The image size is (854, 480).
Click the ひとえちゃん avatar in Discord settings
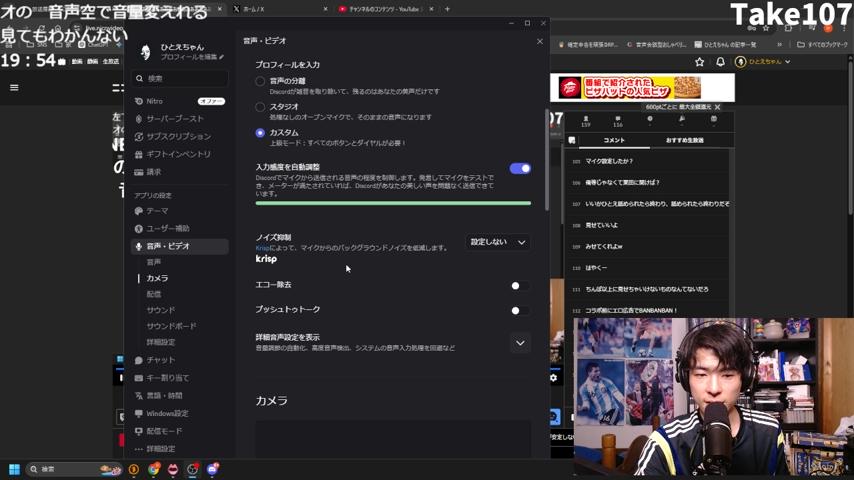[145, 52]
